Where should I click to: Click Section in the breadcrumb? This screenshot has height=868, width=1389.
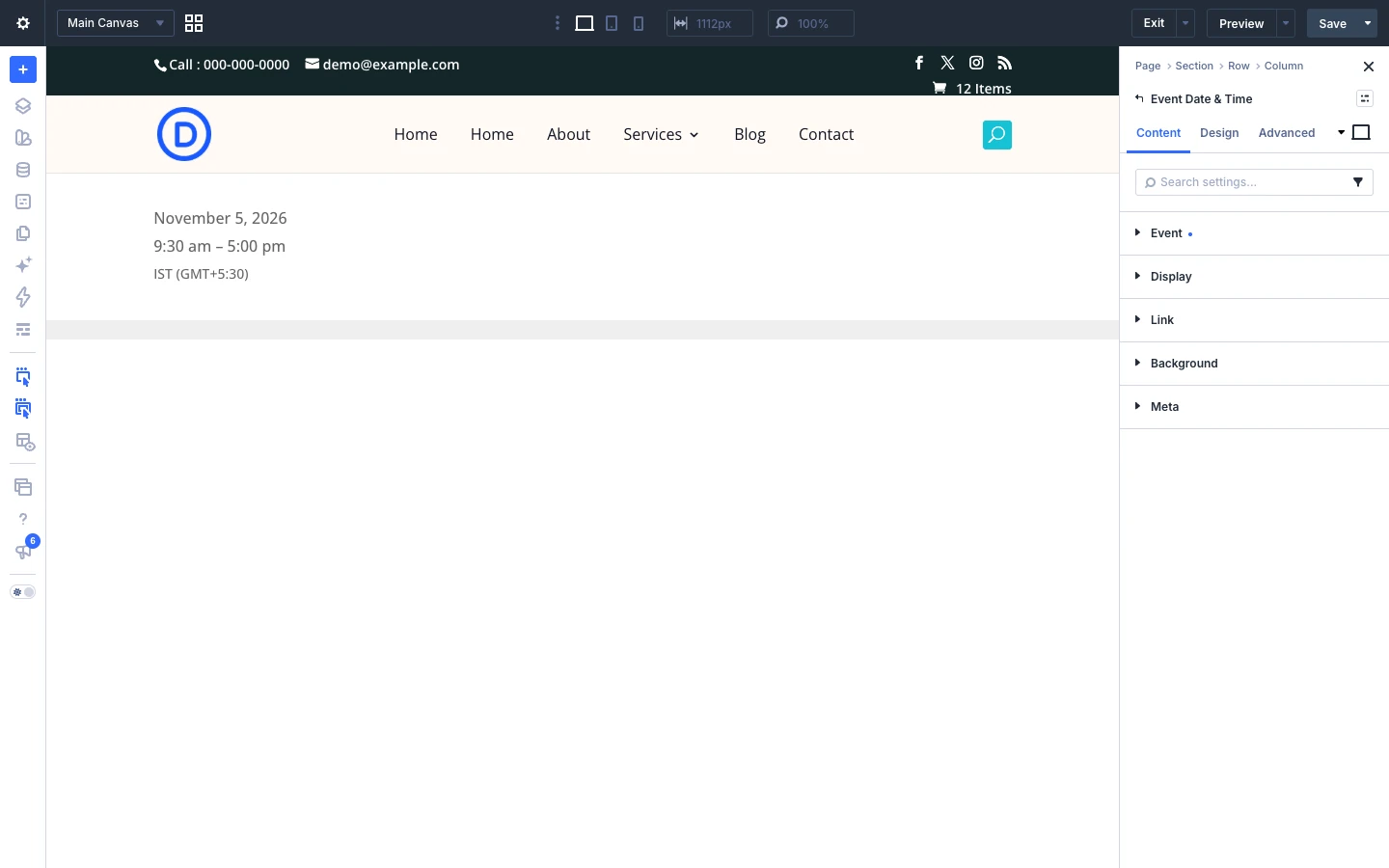(x=1194, y=66)
